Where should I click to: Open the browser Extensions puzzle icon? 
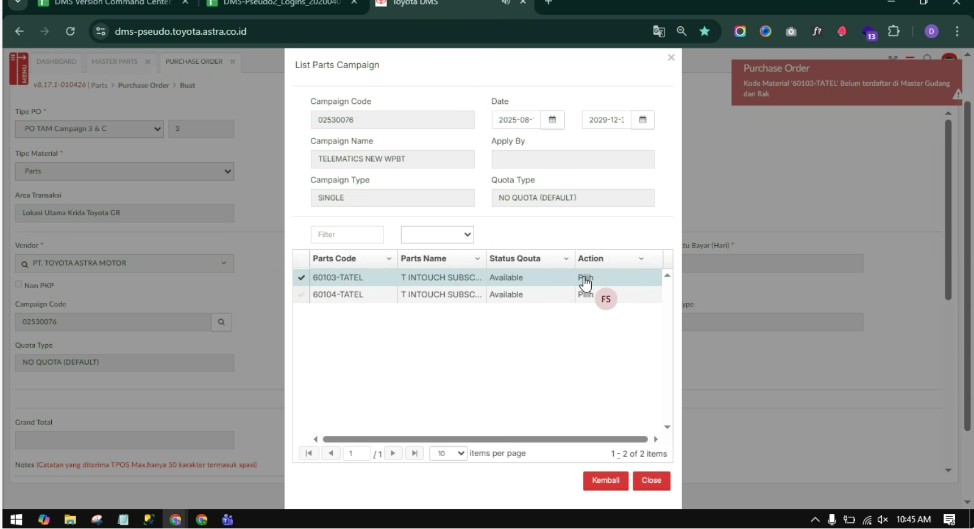[894, 31]
